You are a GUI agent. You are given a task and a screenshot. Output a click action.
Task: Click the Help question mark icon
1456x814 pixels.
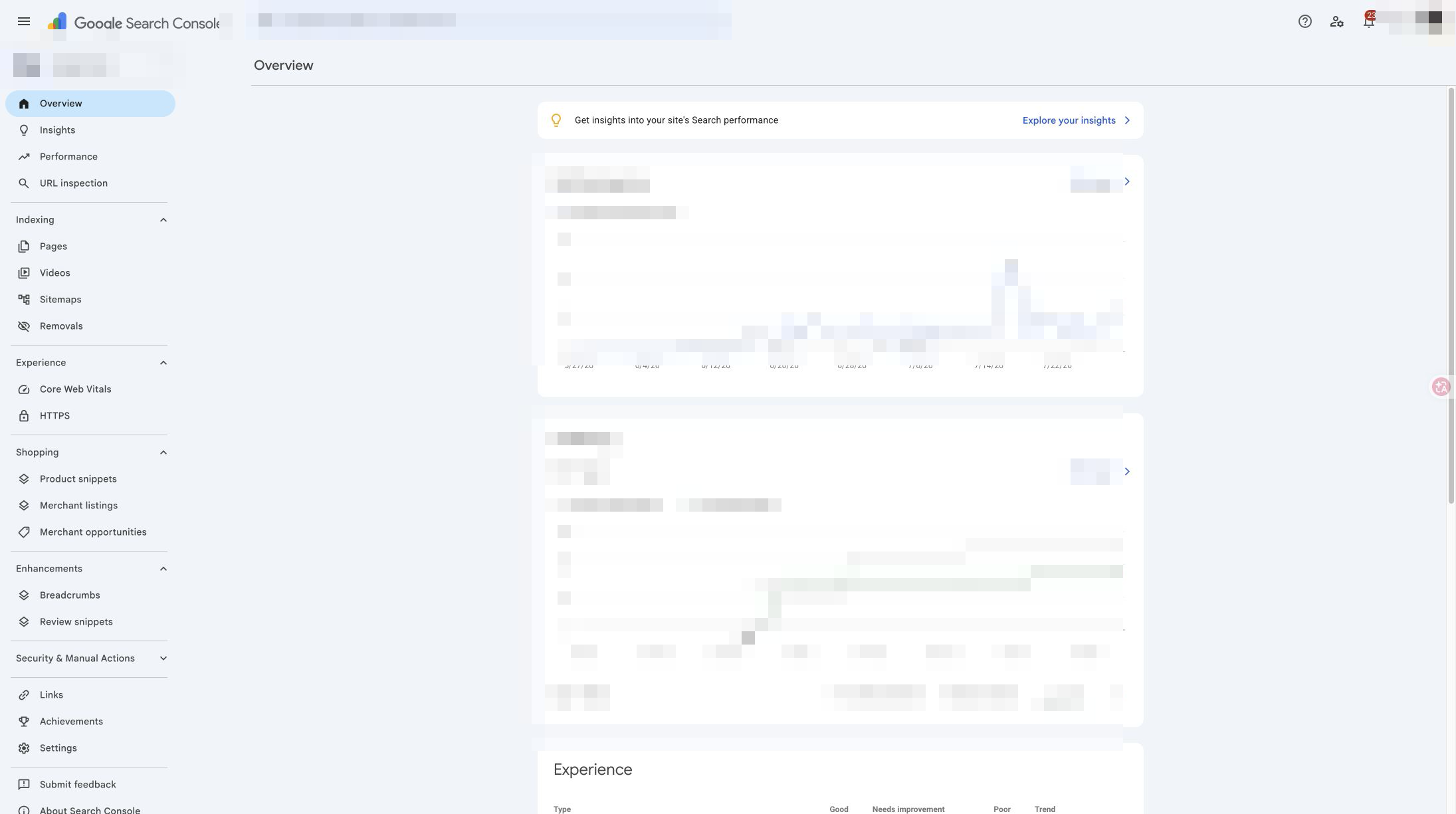[1304, 22]
